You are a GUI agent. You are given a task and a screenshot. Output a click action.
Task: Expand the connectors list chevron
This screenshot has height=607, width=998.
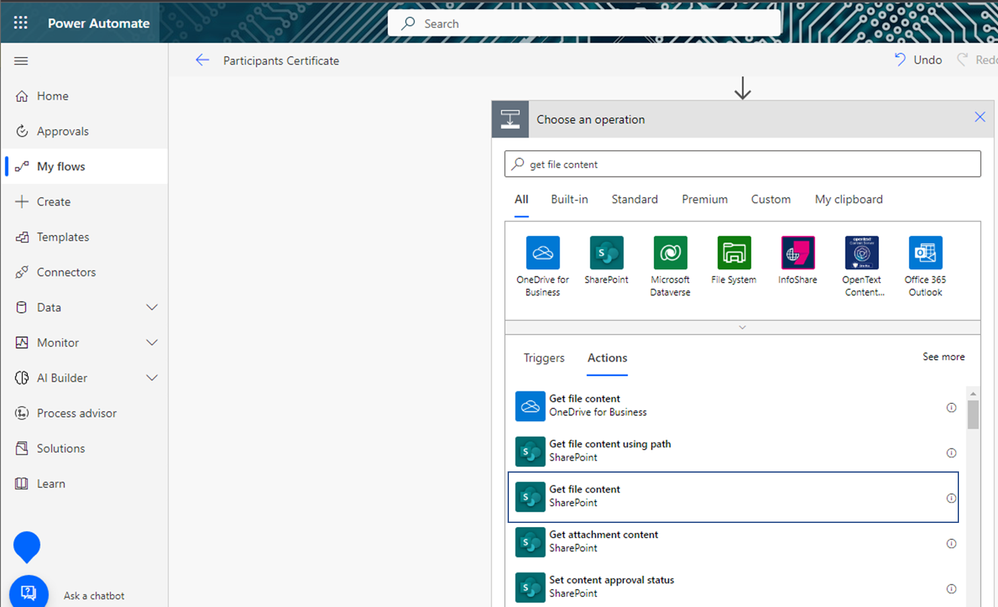click(742, 327)
